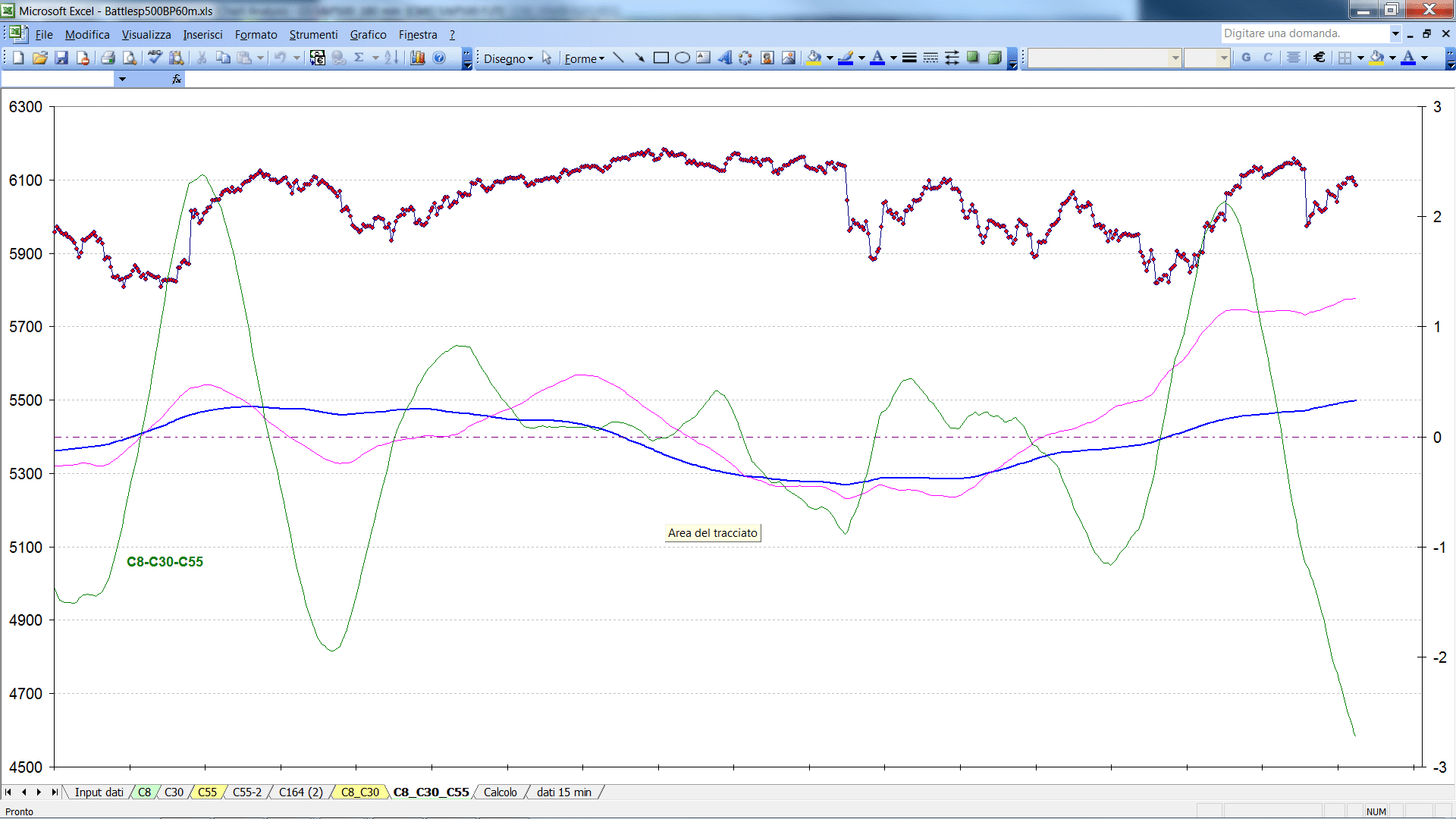1456x819 pixels.
Task: Switch to the Input dati sheet tab
Action: coord(99,792)
